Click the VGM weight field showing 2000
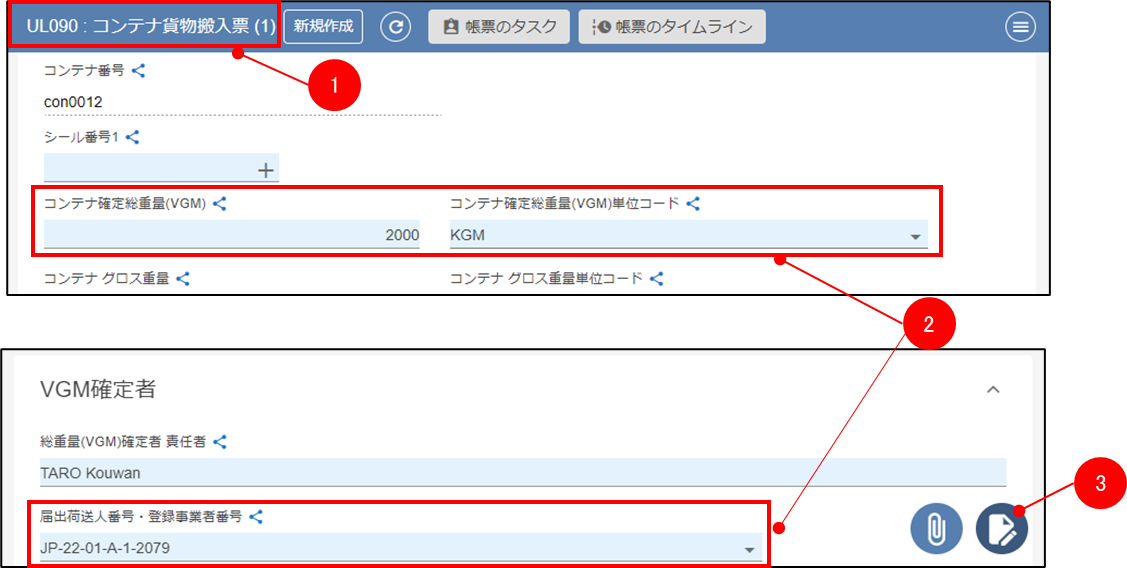 tap(231, 235)
